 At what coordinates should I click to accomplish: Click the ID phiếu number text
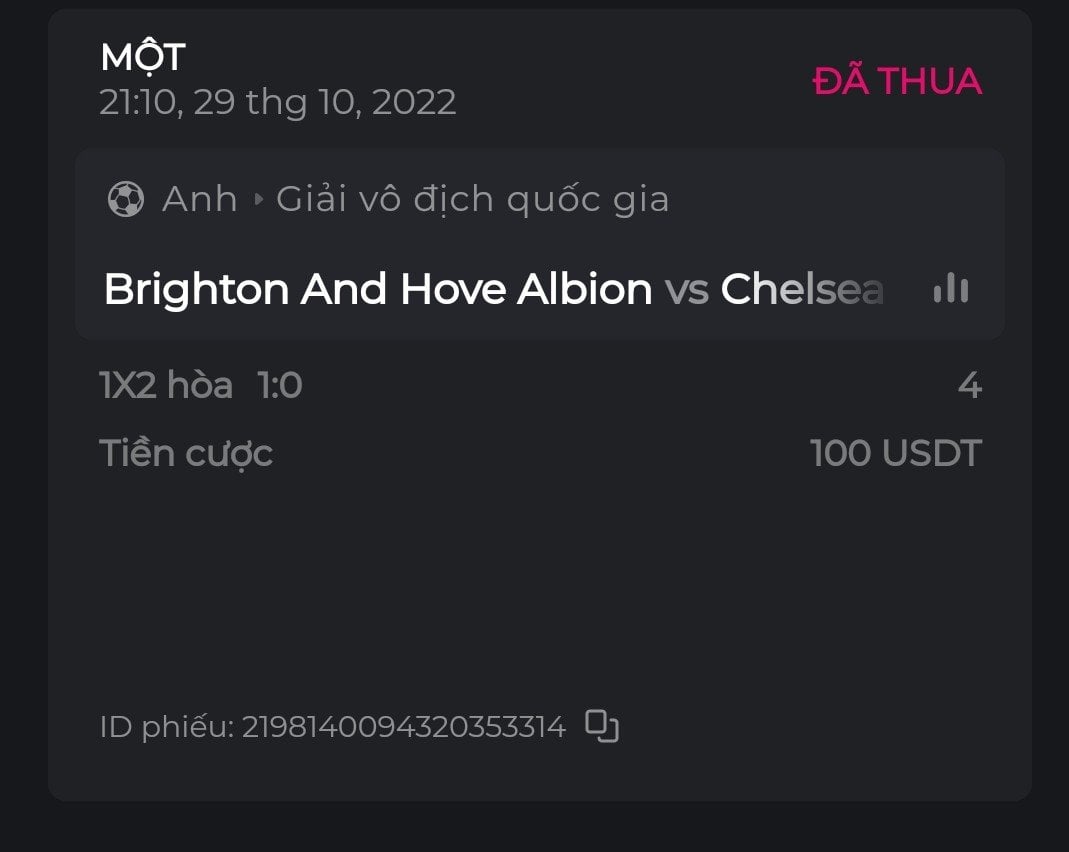pos(403,727)
